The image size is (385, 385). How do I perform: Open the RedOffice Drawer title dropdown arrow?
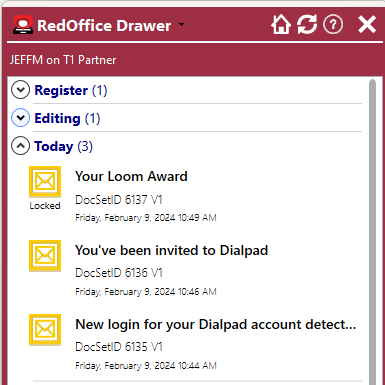click(181, 24)
